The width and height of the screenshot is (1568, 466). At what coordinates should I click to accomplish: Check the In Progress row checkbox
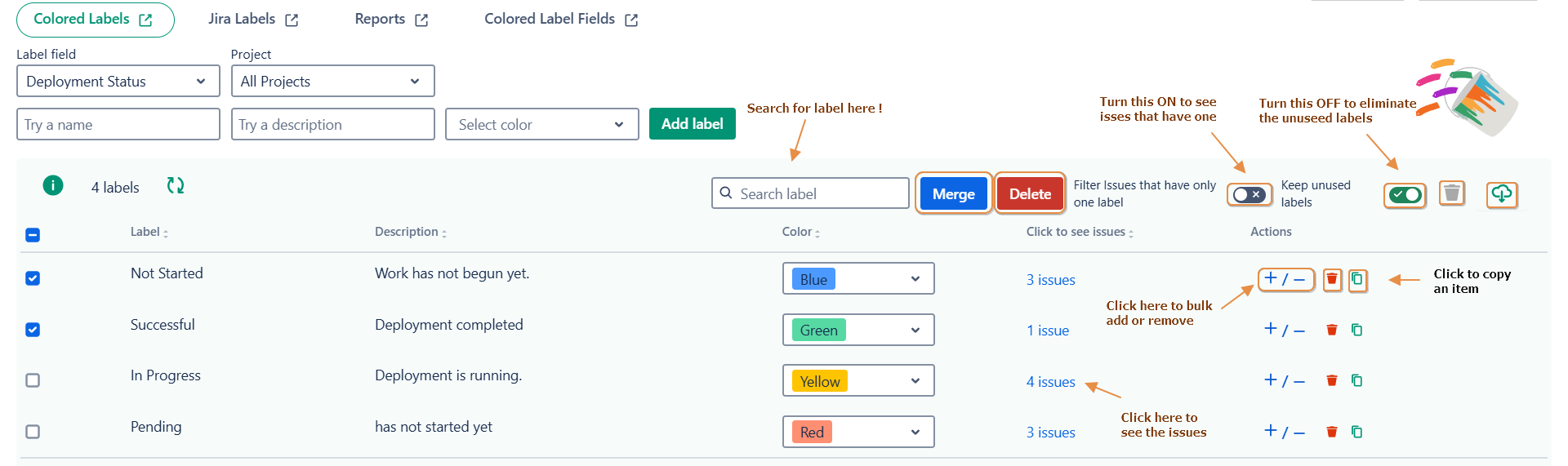[33, 380]
